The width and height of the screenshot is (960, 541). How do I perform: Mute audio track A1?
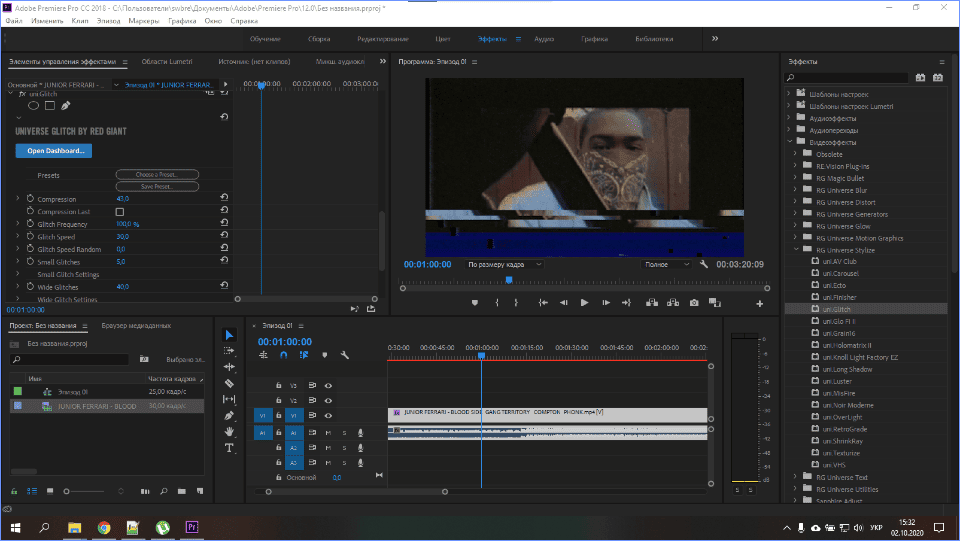point(328,433)
